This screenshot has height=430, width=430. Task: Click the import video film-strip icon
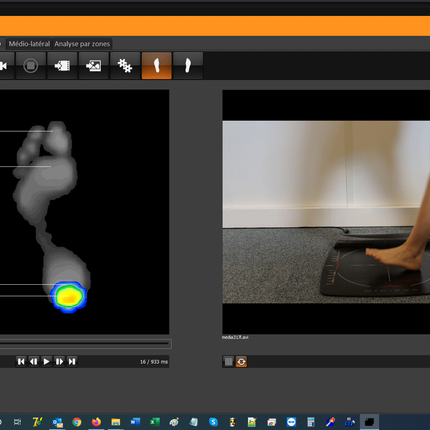(62, 66)
